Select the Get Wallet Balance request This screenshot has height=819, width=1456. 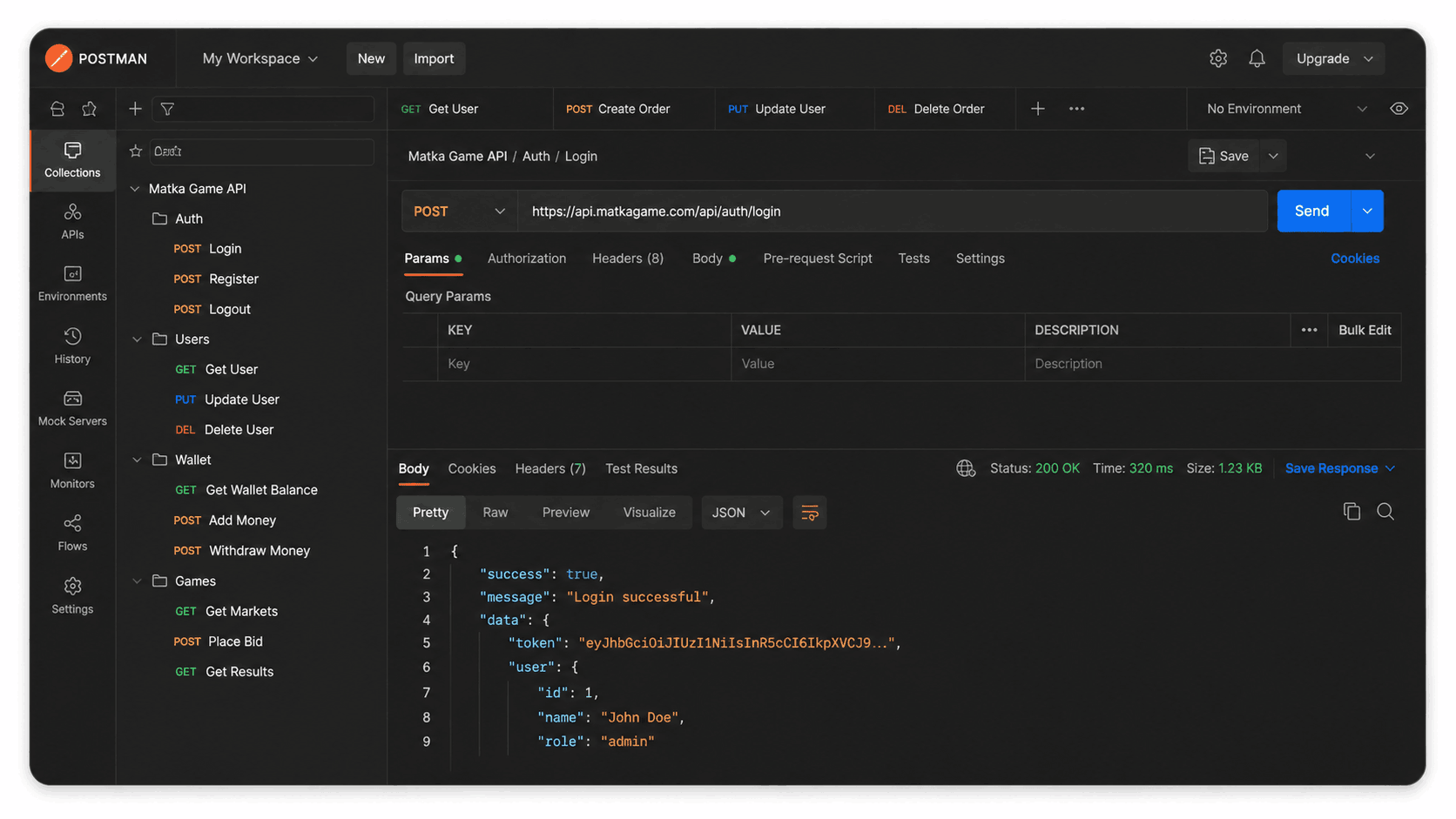point(246,490)
